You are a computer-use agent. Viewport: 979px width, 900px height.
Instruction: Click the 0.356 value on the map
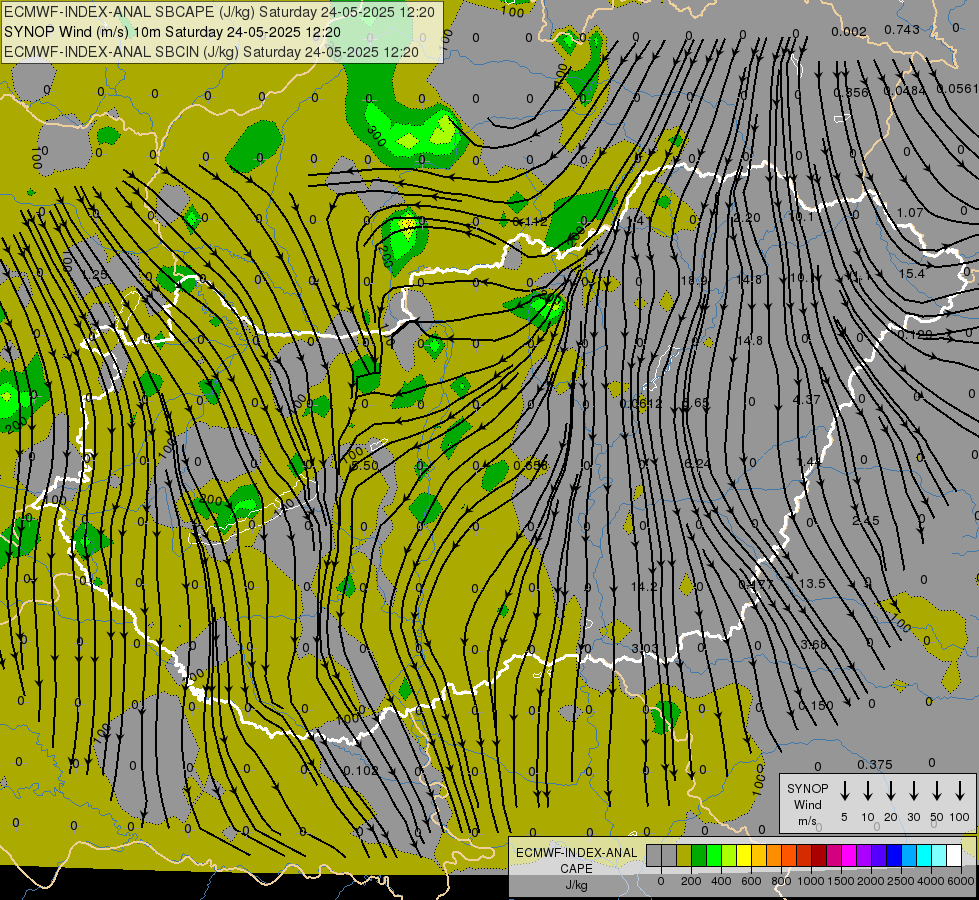tap(850, 92)
